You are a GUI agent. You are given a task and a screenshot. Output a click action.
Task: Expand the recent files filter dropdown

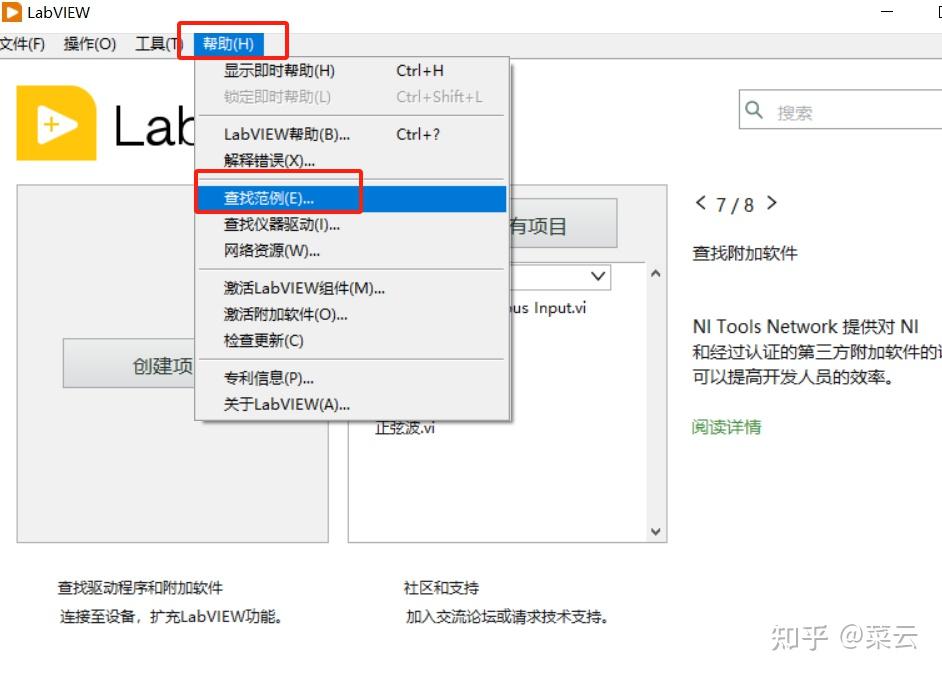click(597, 276)
